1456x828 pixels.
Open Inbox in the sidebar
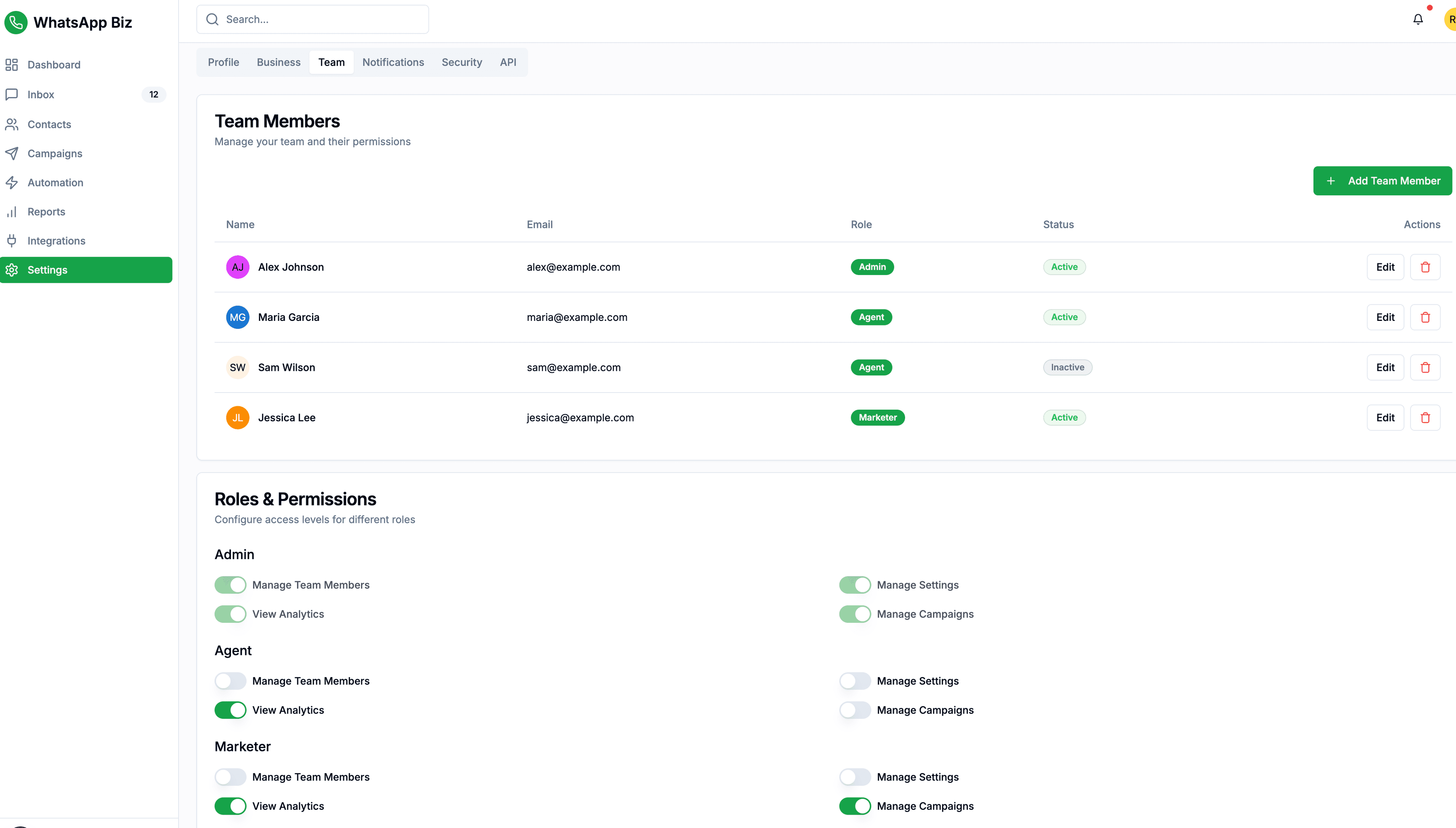86,94
